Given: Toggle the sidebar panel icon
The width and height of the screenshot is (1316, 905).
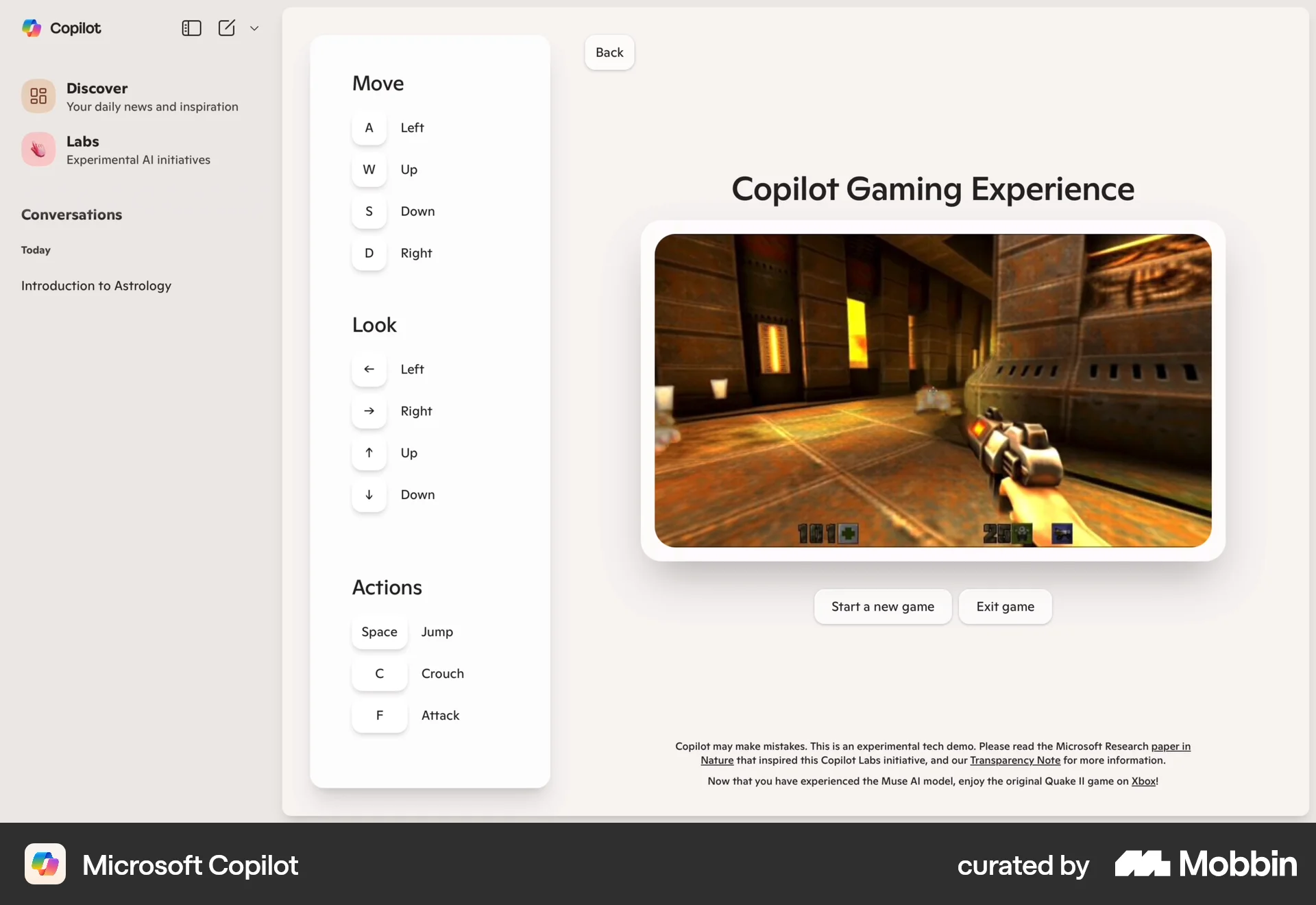Looking at the screenshot, I should coord(191,28).
